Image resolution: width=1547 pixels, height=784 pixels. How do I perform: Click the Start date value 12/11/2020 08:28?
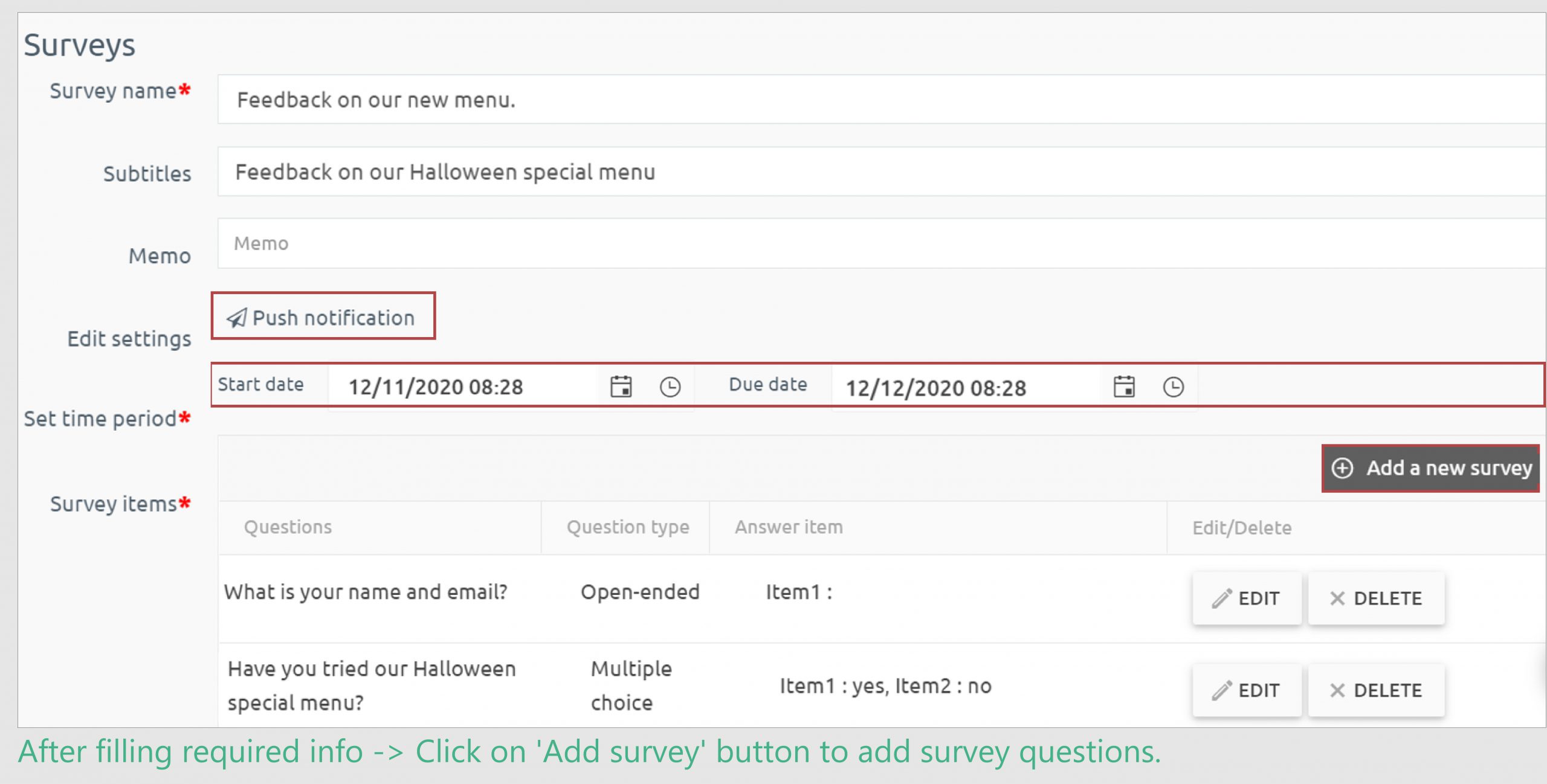point(436,387)
